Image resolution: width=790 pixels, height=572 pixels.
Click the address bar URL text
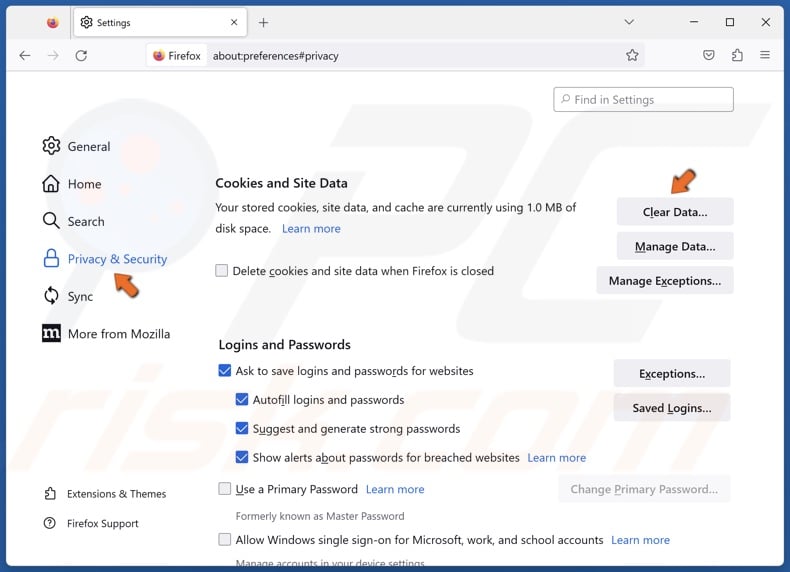click(x=276, y=56)
